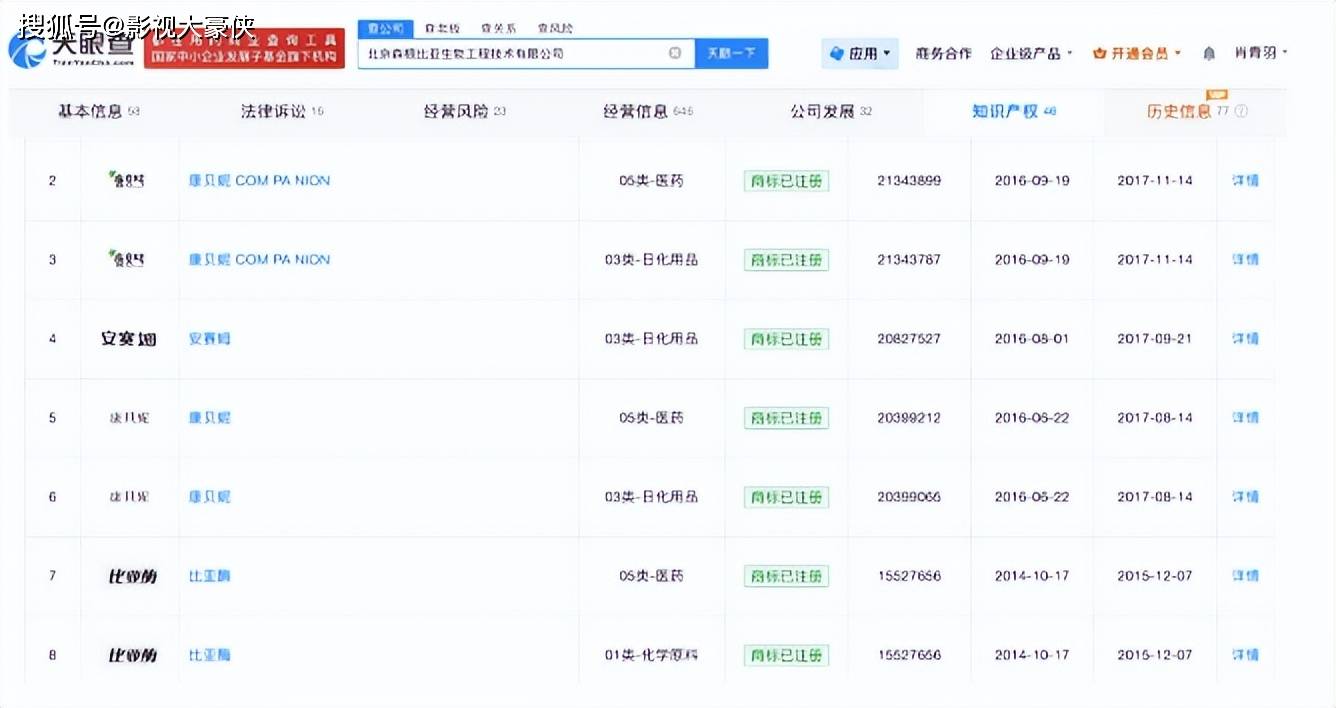Open 详情 for registration 21343899
Viewport: 1336px width, 708px height.
[1245, 180]
